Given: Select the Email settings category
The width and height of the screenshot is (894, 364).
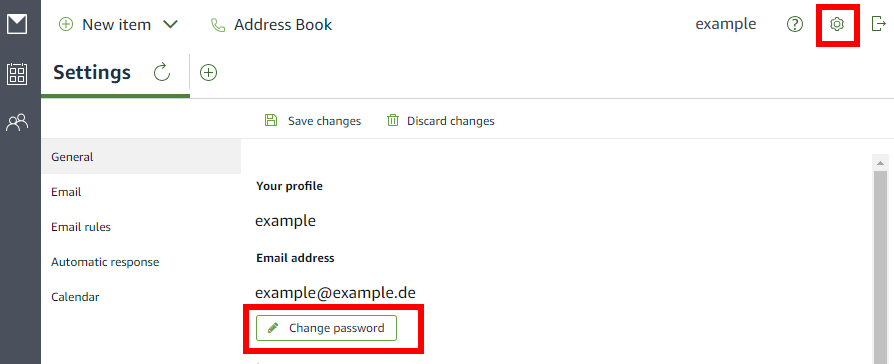Looking at the screenshot, I should (141, 192).
